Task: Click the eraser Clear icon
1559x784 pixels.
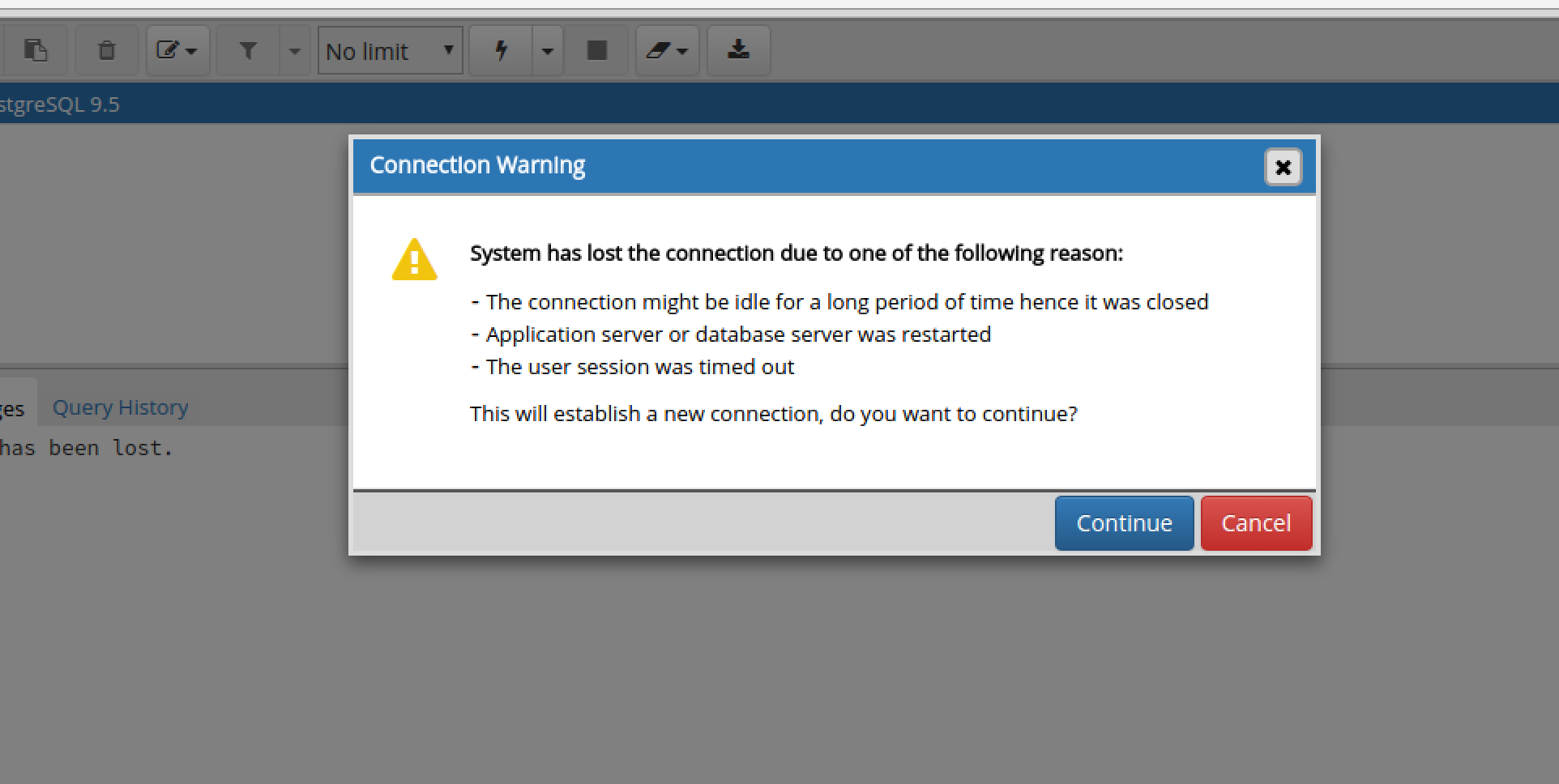Action: [x=667, y=50]
